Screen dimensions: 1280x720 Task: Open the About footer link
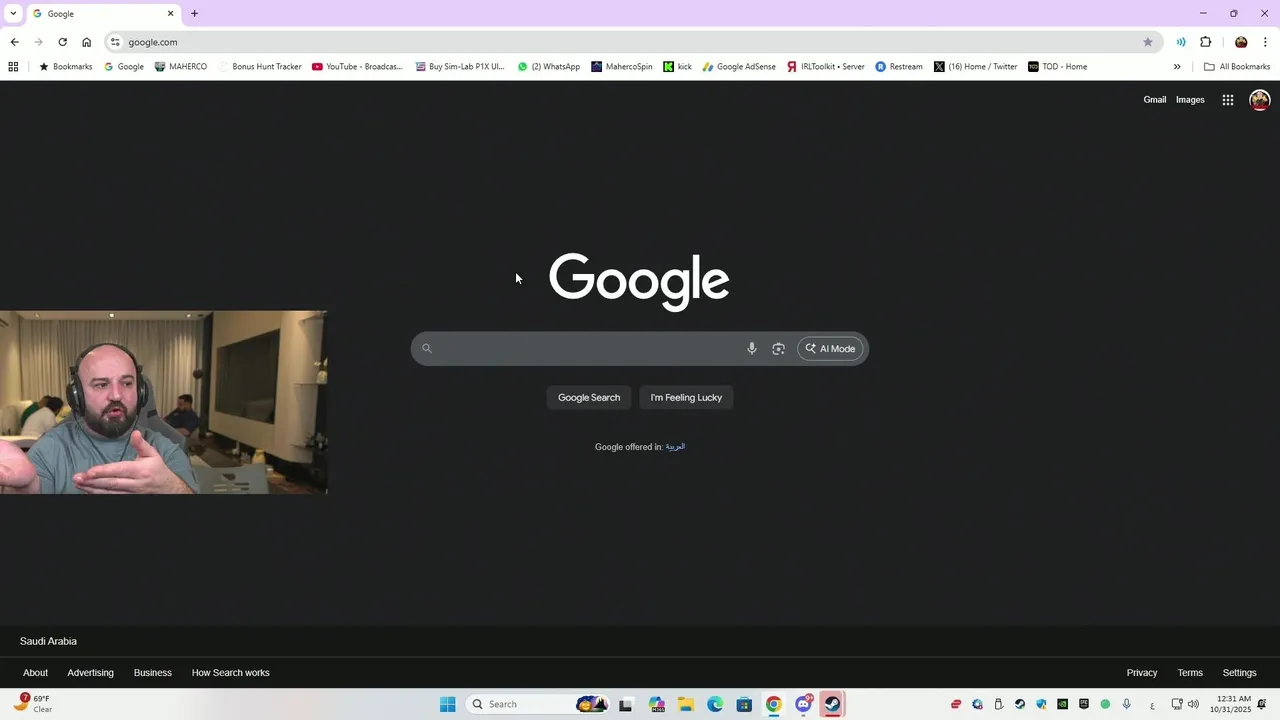click(x=35, y=673)
